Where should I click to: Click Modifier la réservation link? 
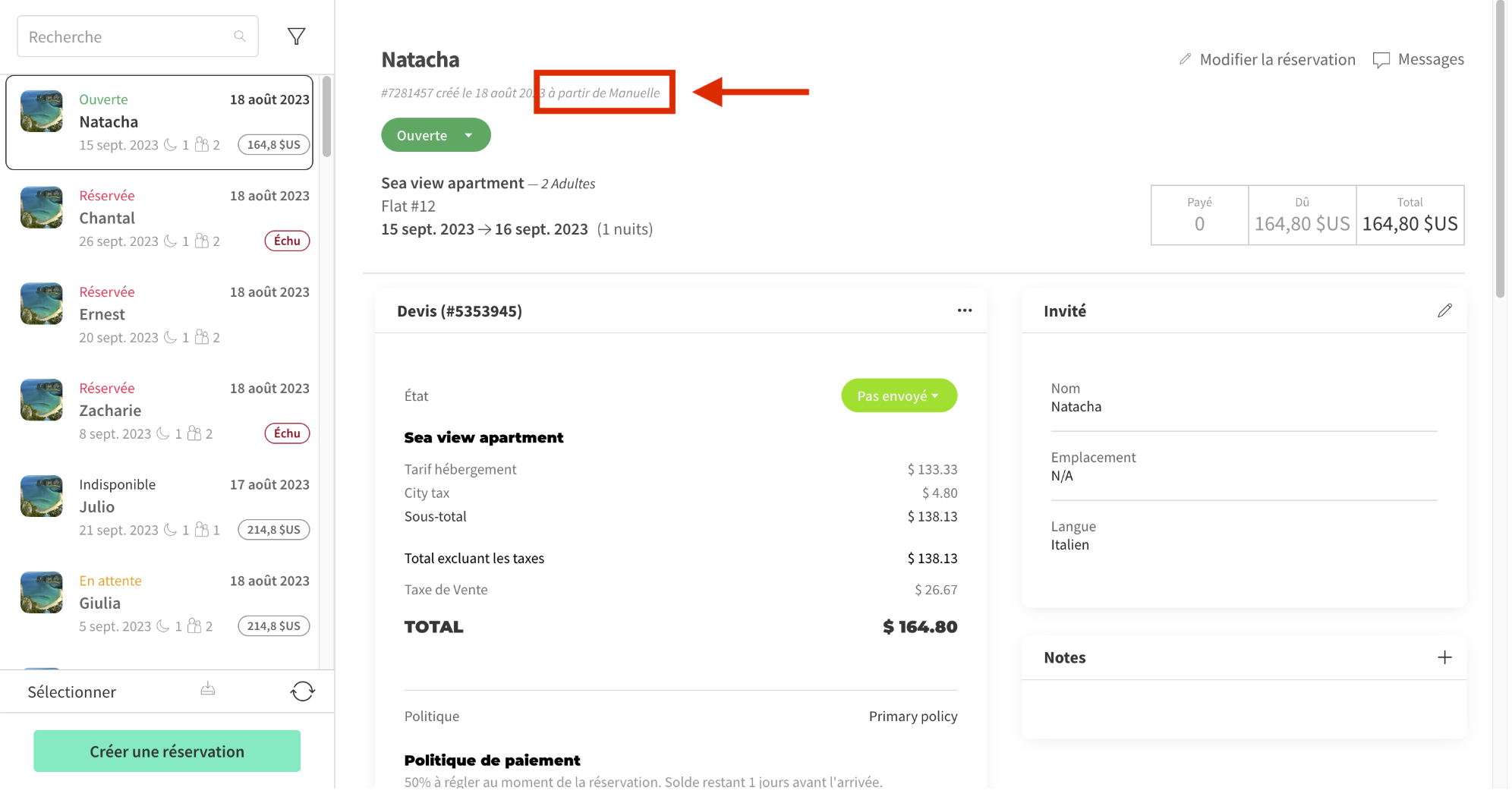[1268, 59]
